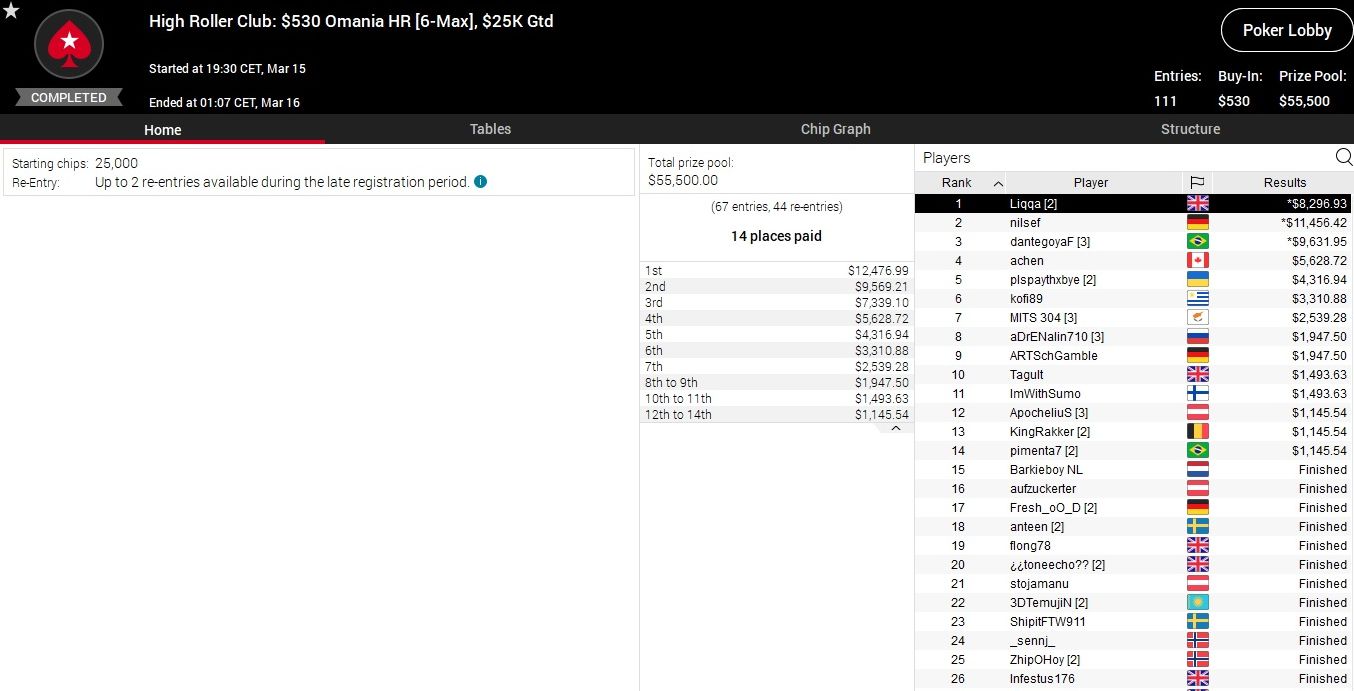The width and height of the screenshot is (1354, 691).
Task: Click the favorite star icon
Action: point(11,11)
